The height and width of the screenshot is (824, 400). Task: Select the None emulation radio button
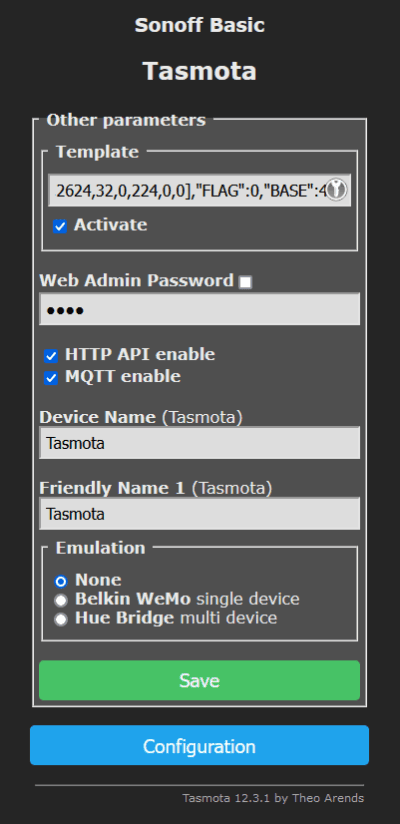[x=61, y=581]
